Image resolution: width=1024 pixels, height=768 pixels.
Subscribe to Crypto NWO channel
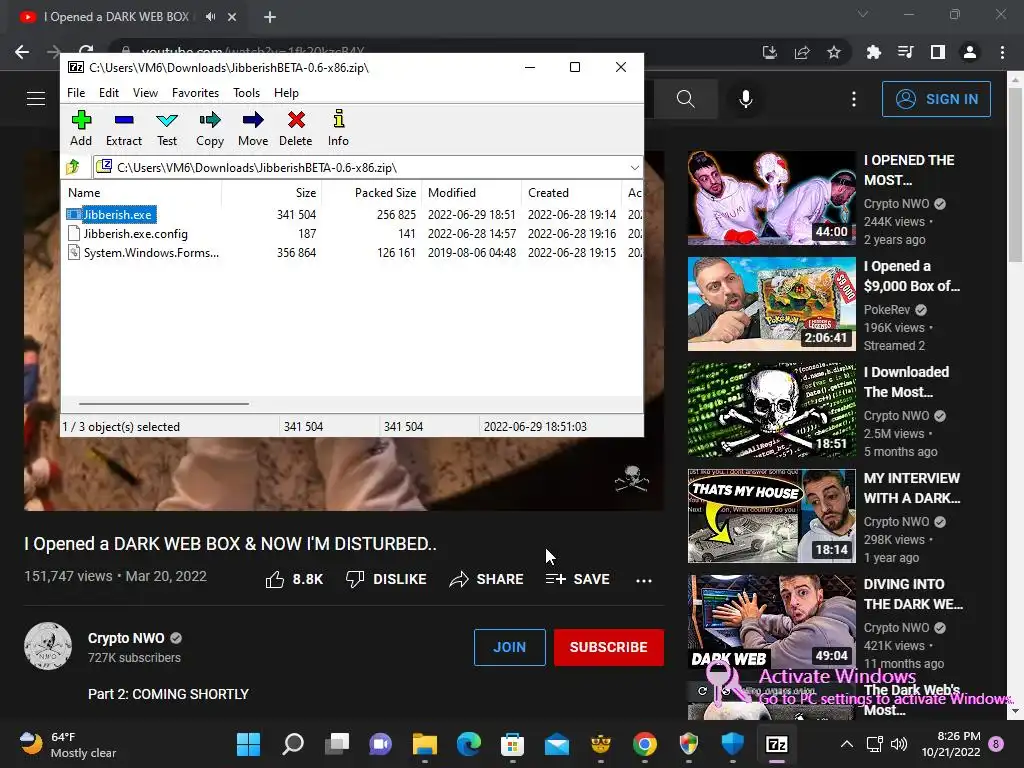click(609, 647)
